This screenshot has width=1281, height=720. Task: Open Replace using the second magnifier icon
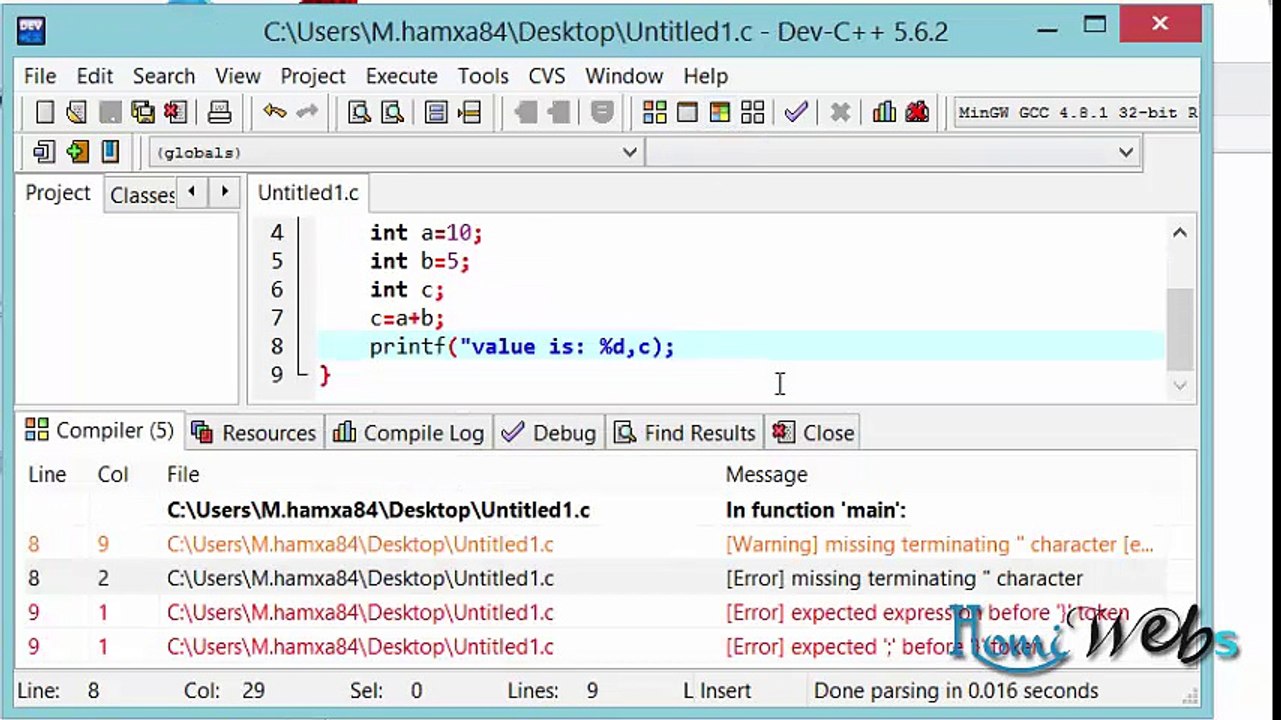click(x=392, y=112)
